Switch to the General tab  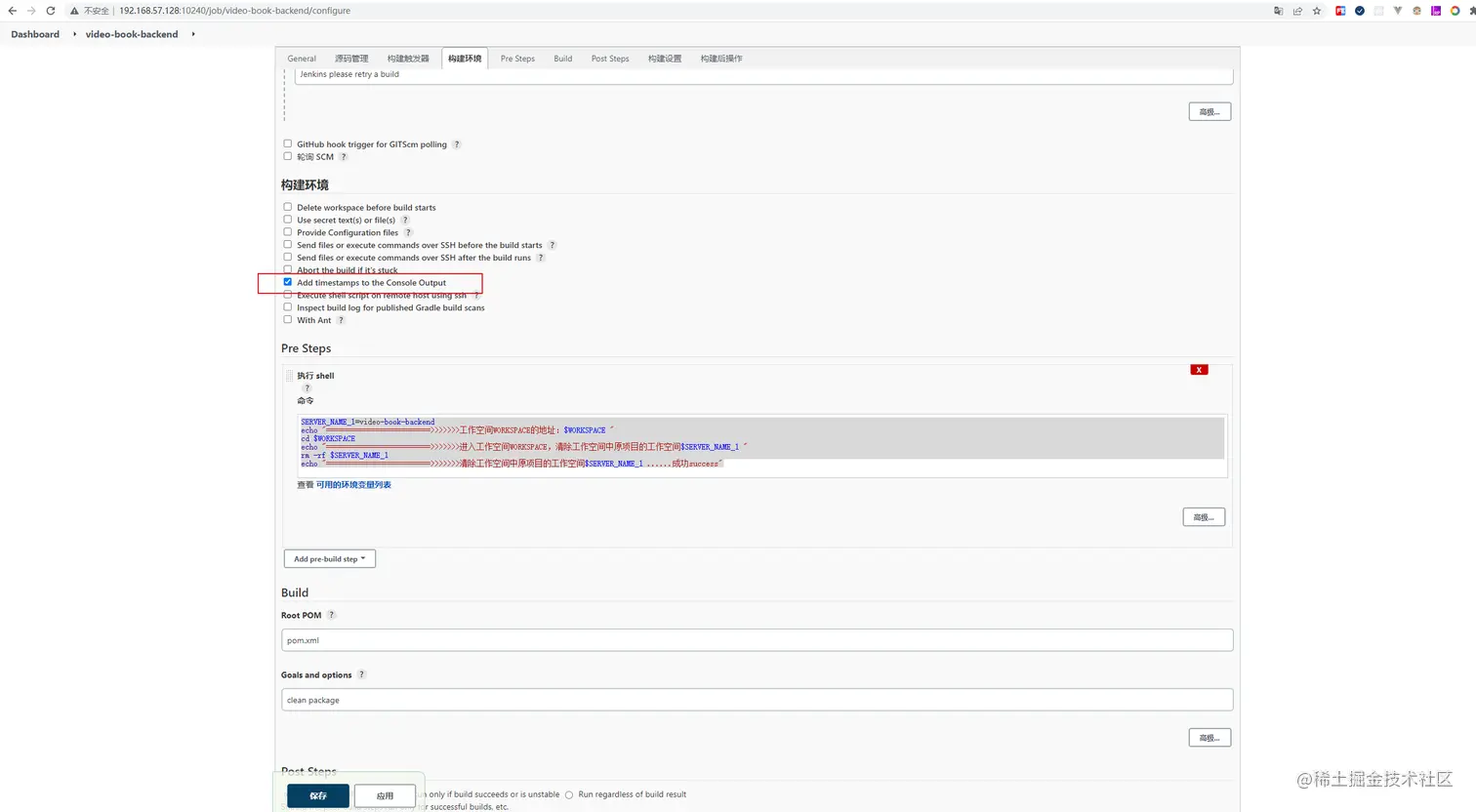tap(302, 59)
